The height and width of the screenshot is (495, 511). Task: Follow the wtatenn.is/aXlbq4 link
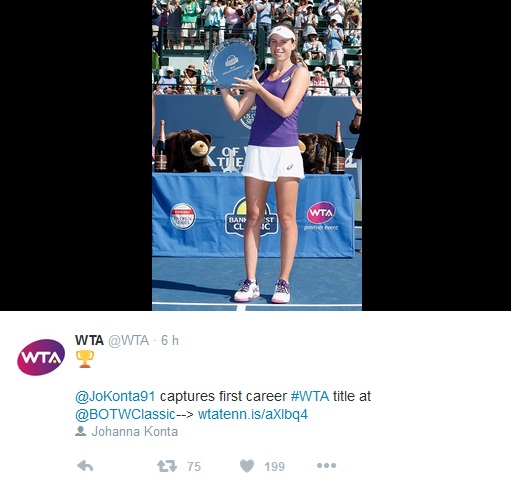pyautogui.click(x=253, y=414)
